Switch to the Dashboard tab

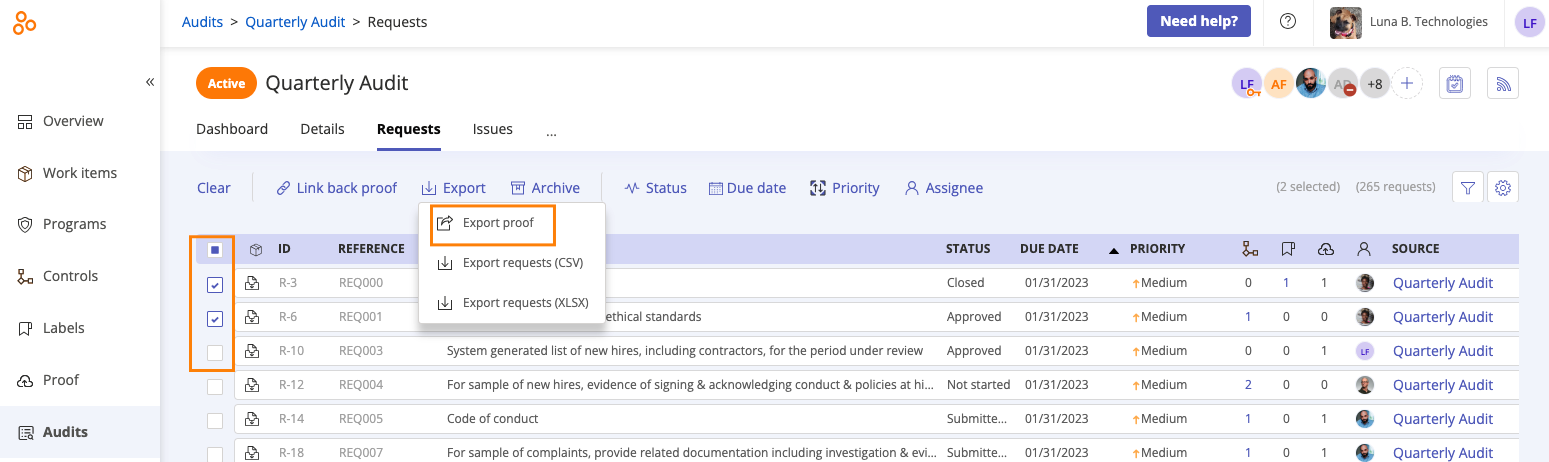point(232,129)
